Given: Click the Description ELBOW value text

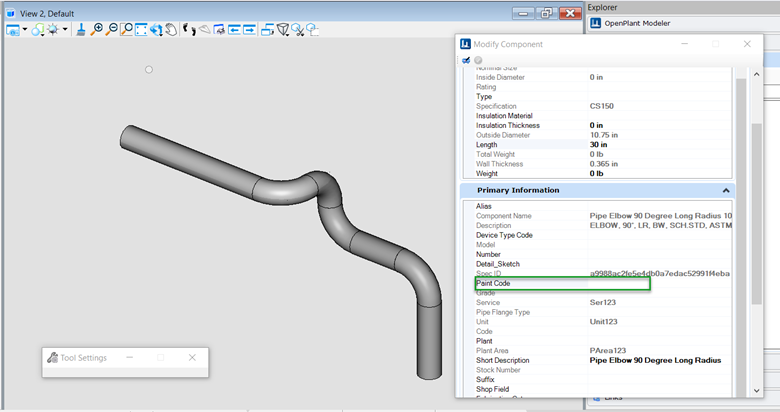Looking at the screenshot, I should pos(661,225).
